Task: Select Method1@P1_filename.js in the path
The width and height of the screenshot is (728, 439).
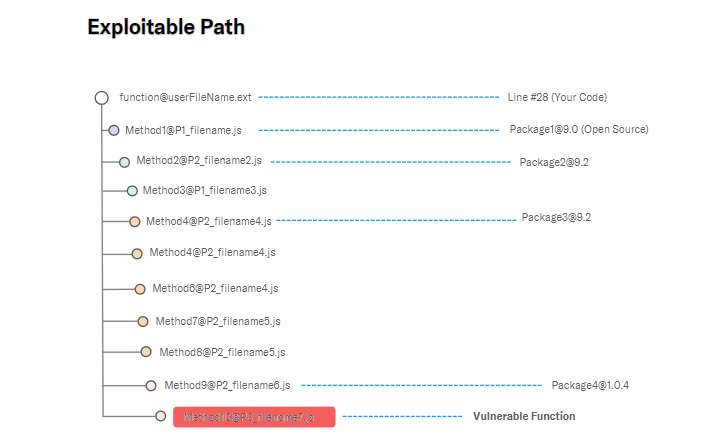Action: coord(183,130)
